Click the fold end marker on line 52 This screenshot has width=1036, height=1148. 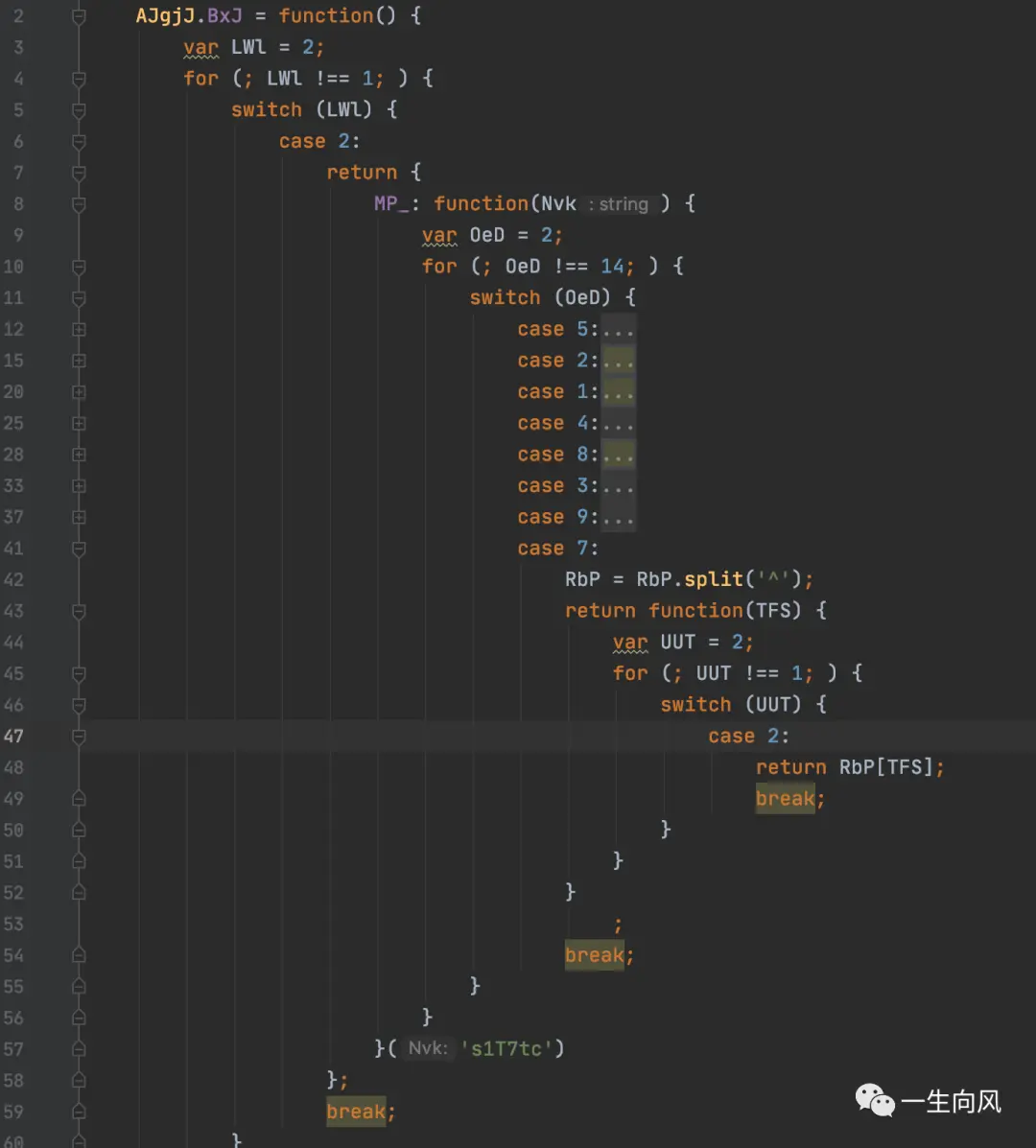click(x=79, y=893)
